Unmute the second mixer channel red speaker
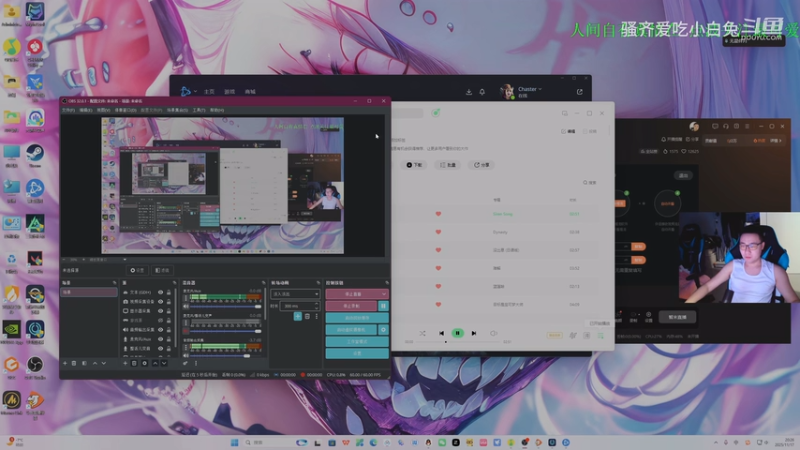 [186, 331]
